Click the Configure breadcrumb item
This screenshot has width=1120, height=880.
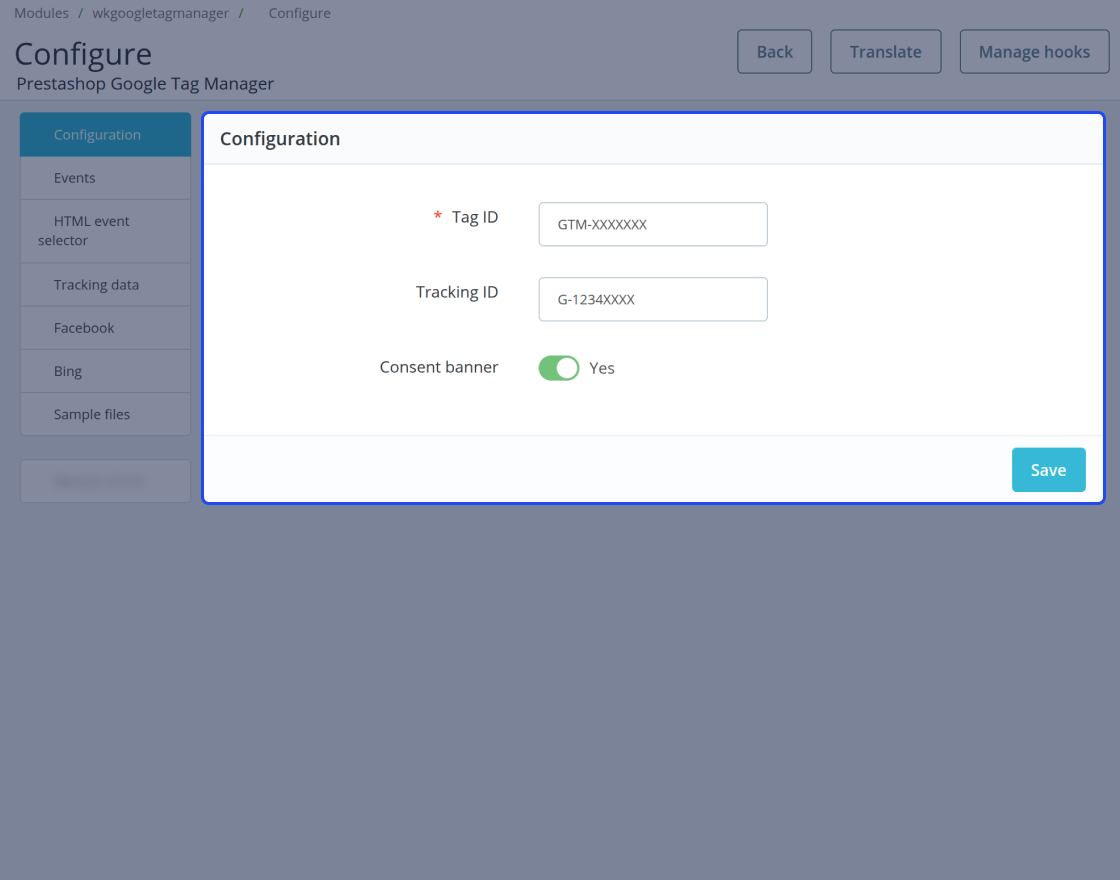(x=299, y=13)
